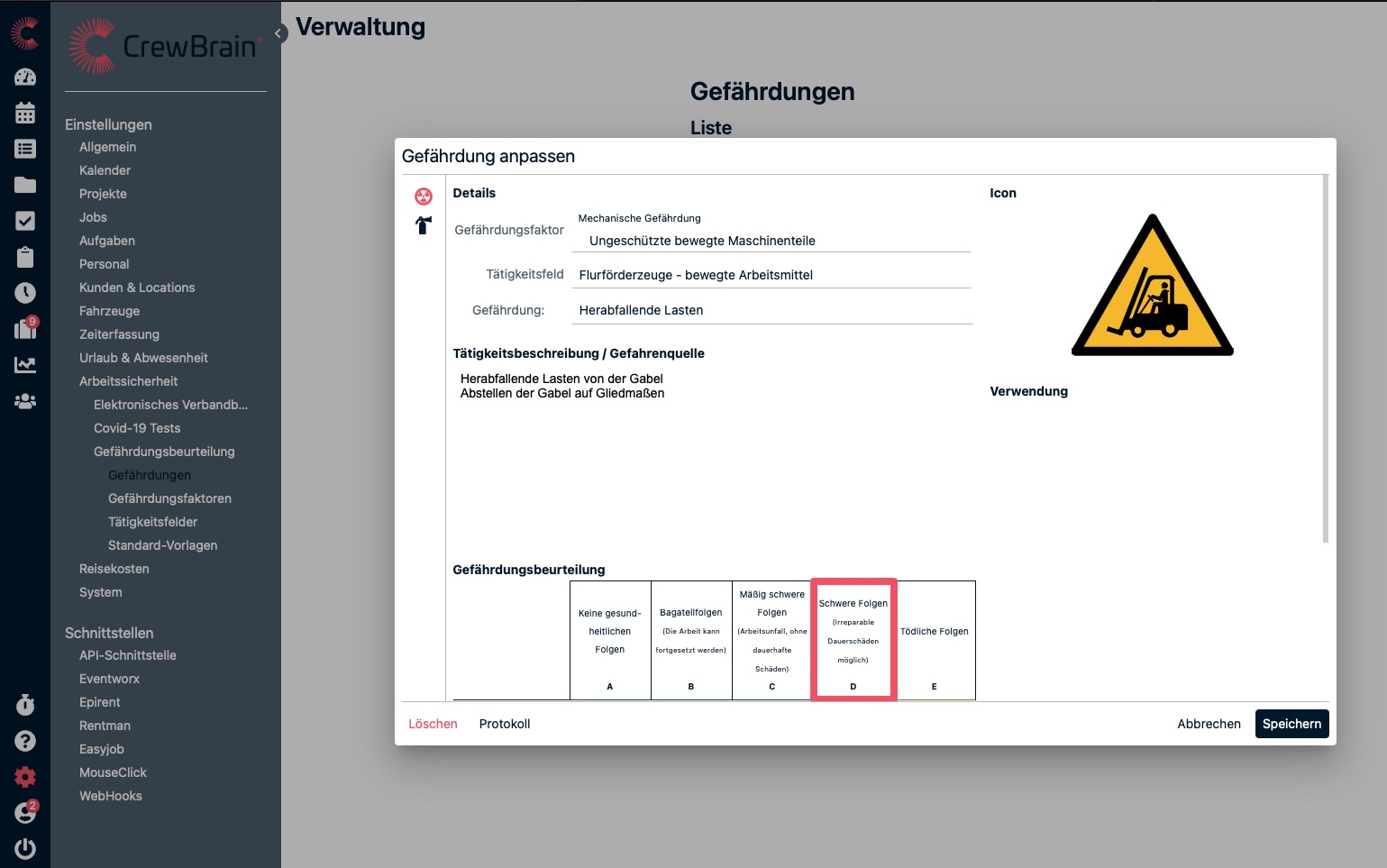The image size is (1387, 868).
Task: Click the power logout icon at bottom
Action: point(25,848)
